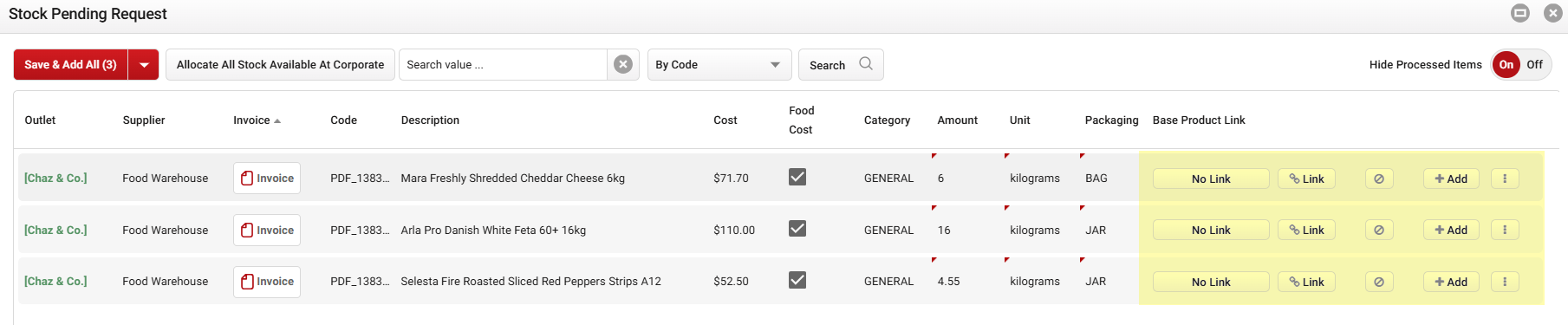Click [Chaz & Co.] outlet in Mara Cheddar row

point(55,178)
